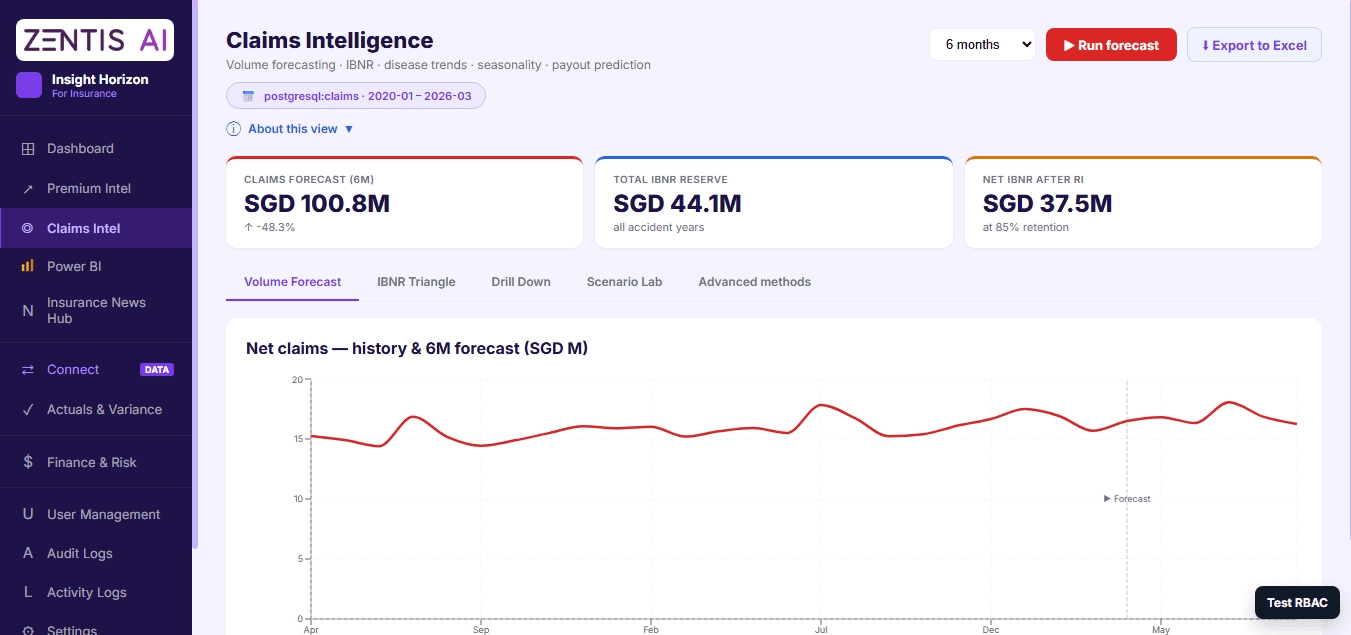Click the SGD 44.1M value
Image resolution: width=1351 pixels, height=635 pixels.
click(x=677, y=204)
